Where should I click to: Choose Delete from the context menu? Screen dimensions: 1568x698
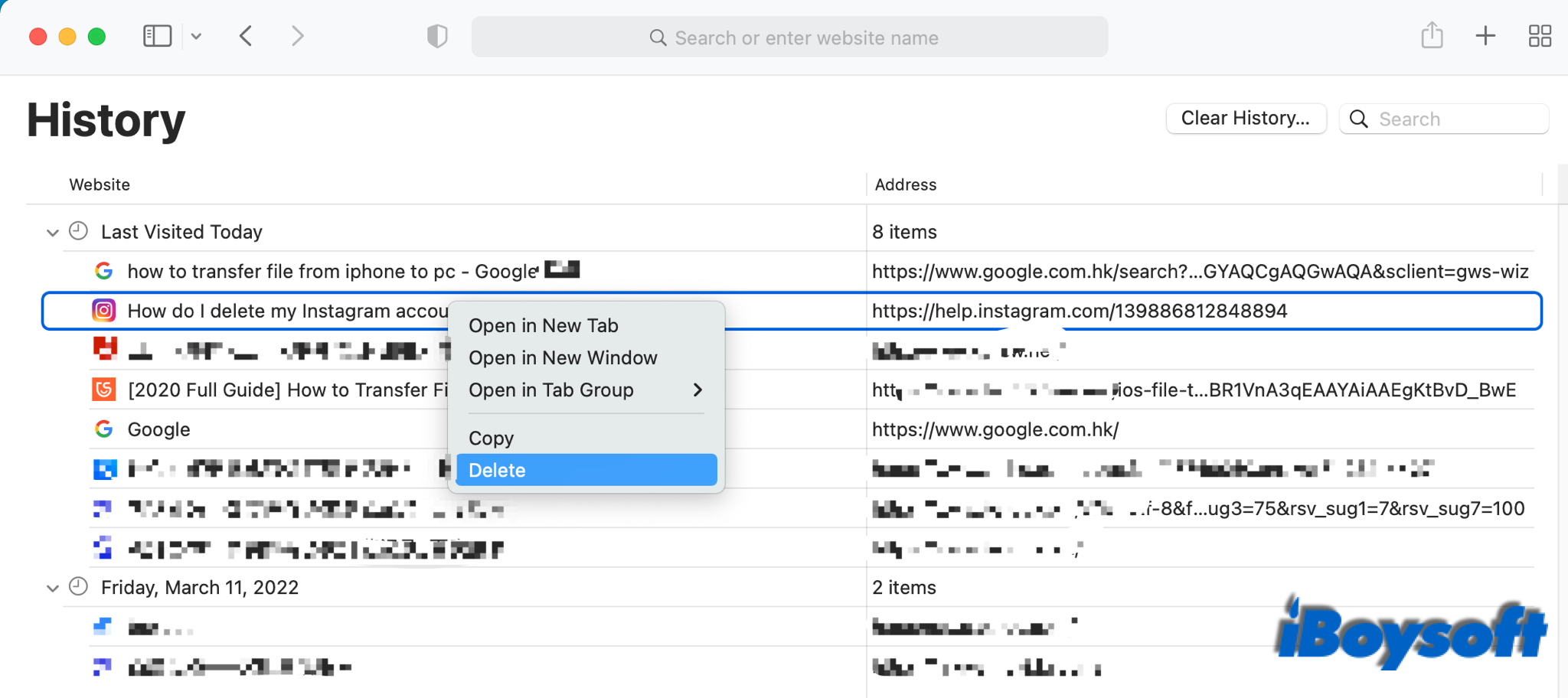(586, 470)
